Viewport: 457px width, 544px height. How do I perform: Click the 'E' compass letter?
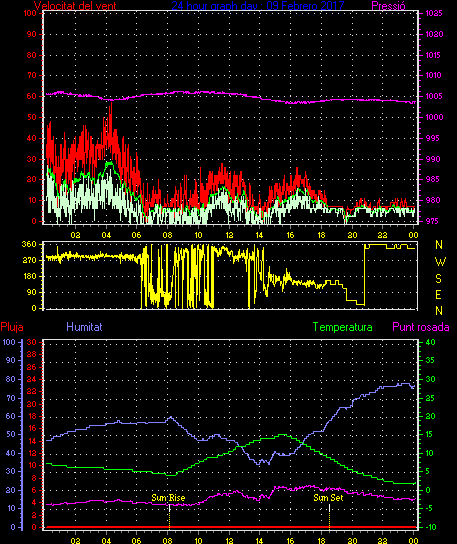[x=439, y=295]
